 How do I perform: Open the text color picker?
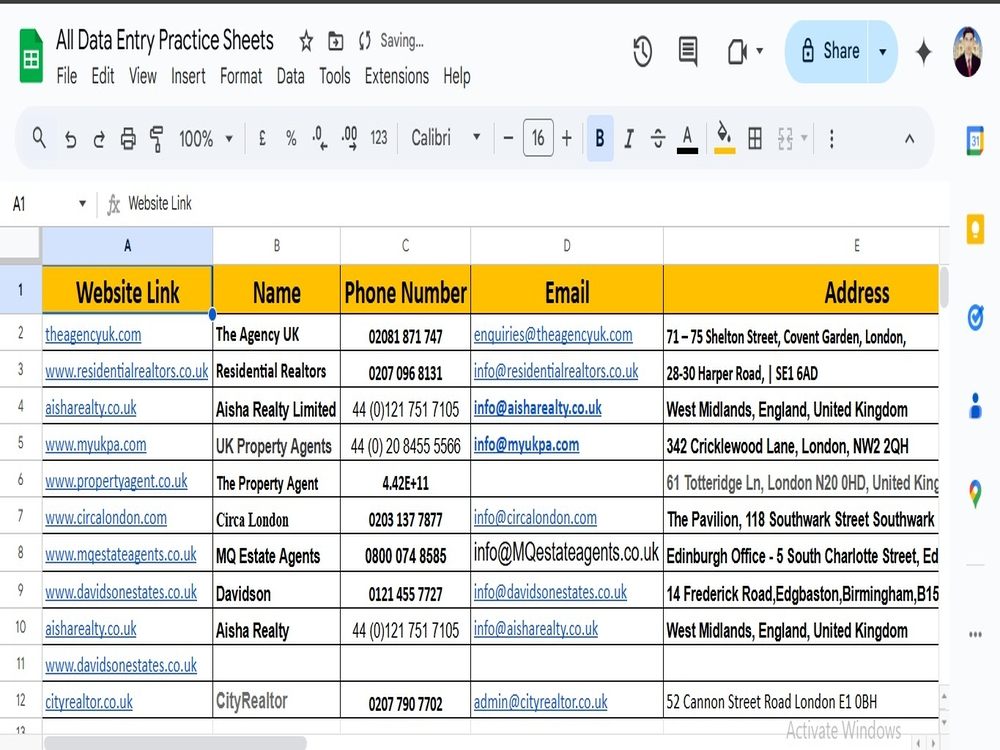point(687,138)
